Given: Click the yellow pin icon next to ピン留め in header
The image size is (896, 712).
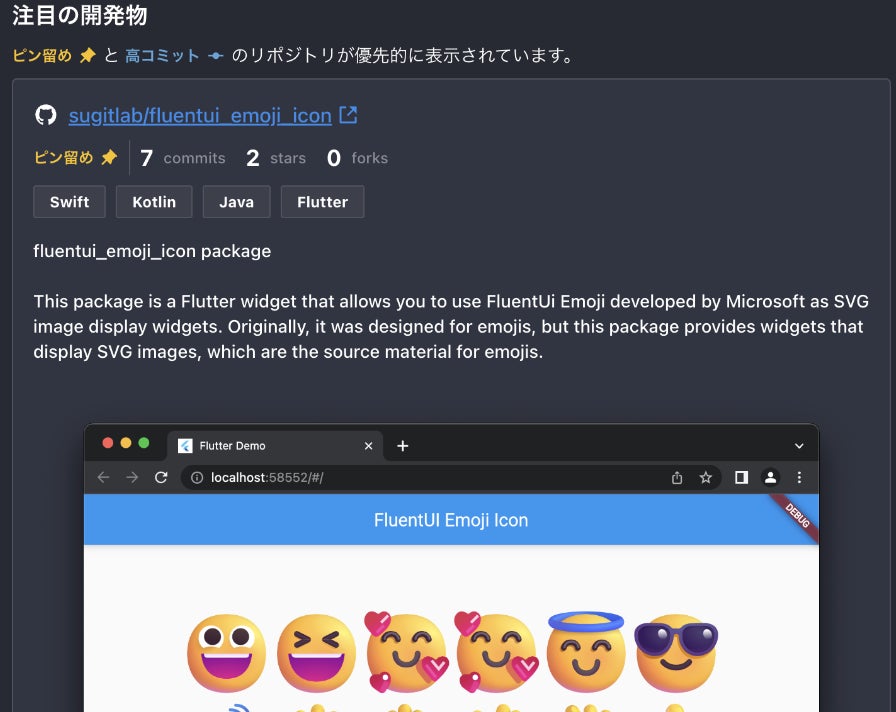Looking at the screenshot, I should (87, 55).
